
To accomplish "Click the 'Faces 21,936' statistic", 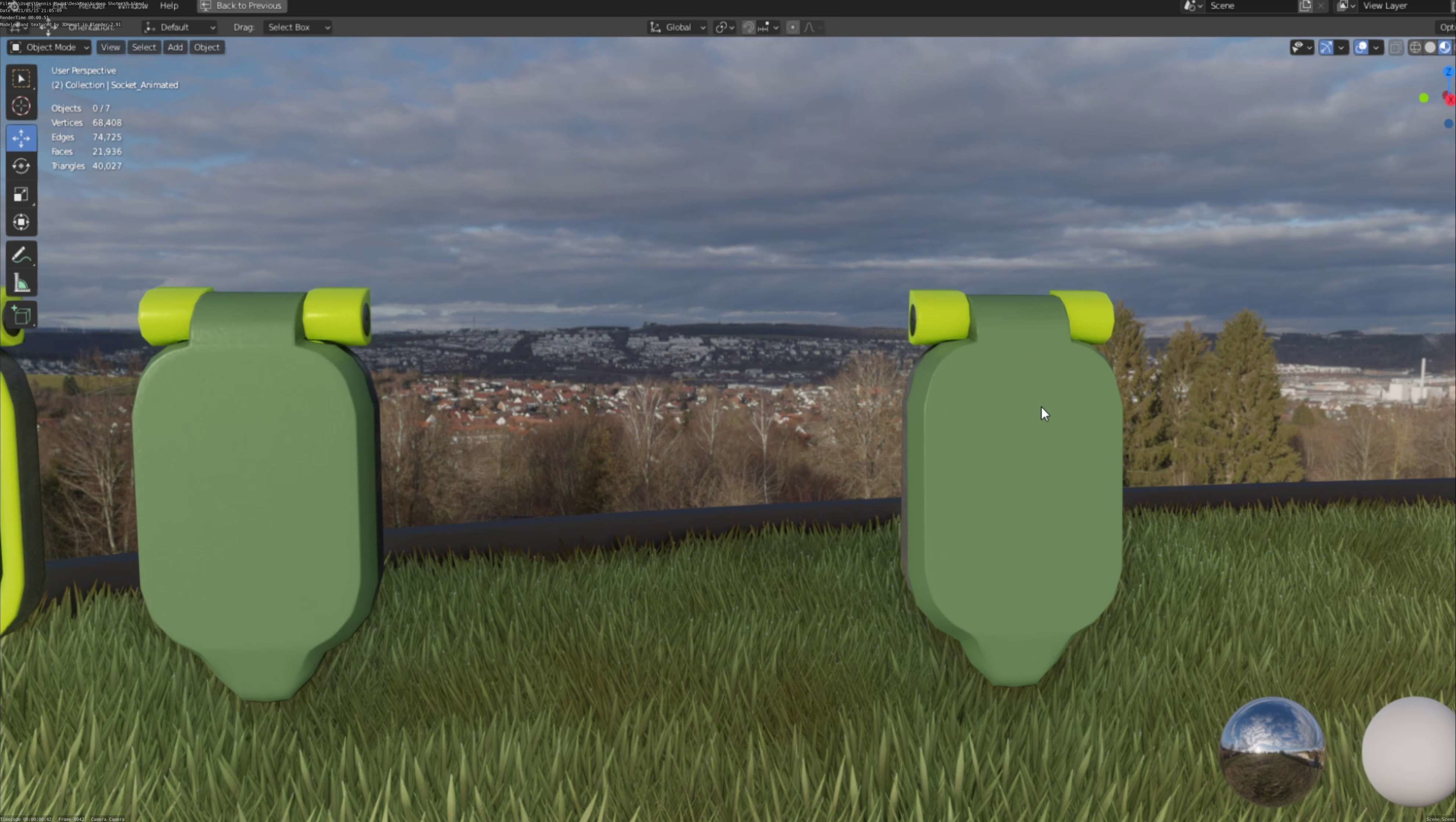I will [x=86, y=151].
